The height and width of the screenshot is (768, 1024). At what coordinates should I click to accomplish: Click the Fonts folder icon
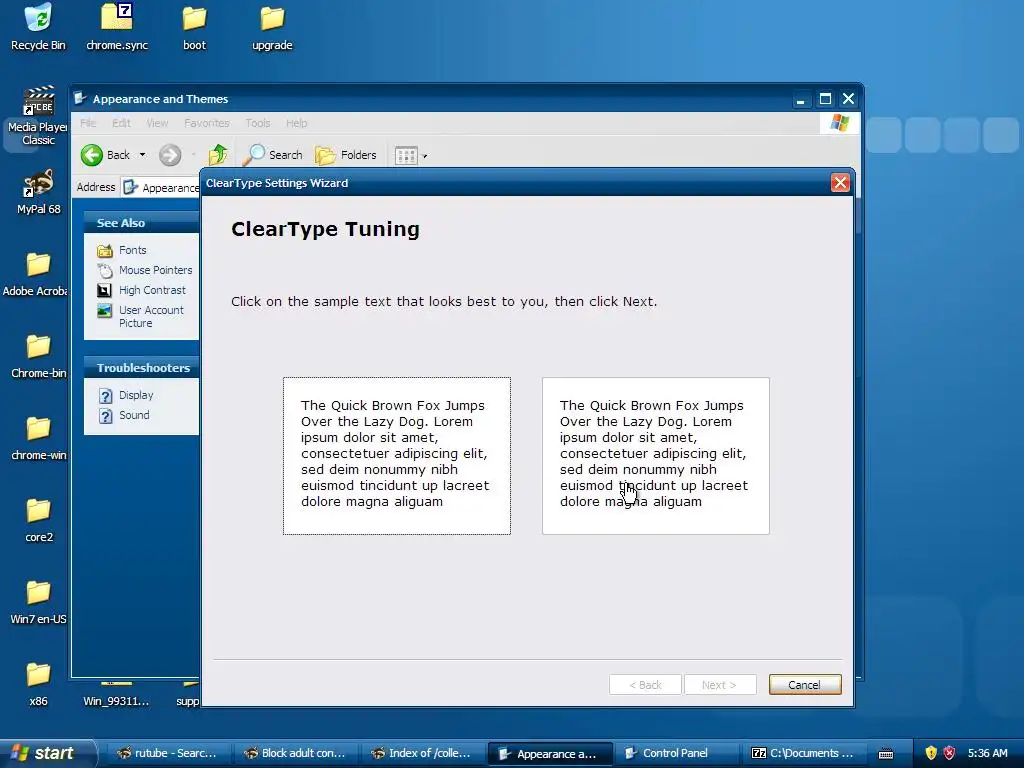tap(104, 251)
